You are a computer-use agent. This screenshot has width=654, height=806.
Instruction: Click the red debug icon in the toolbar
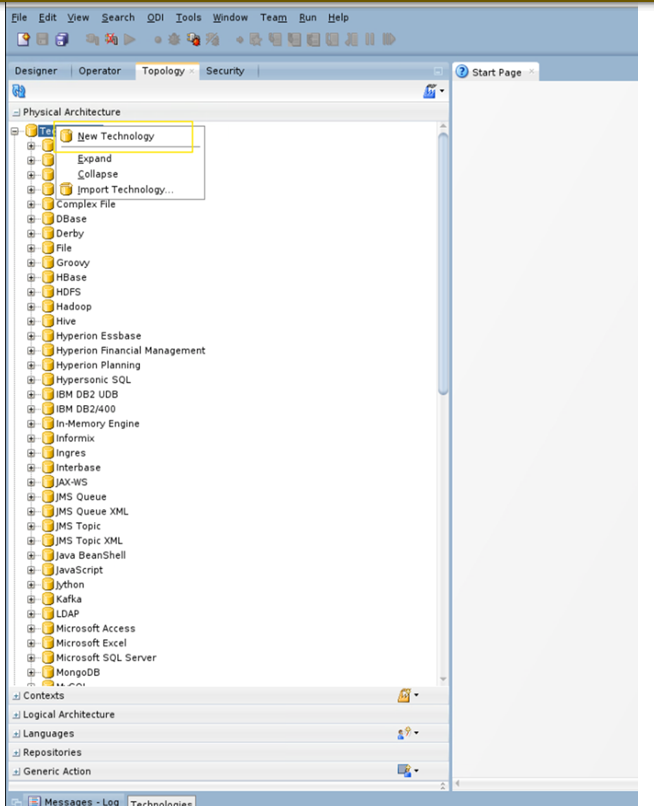pos(193,39)
